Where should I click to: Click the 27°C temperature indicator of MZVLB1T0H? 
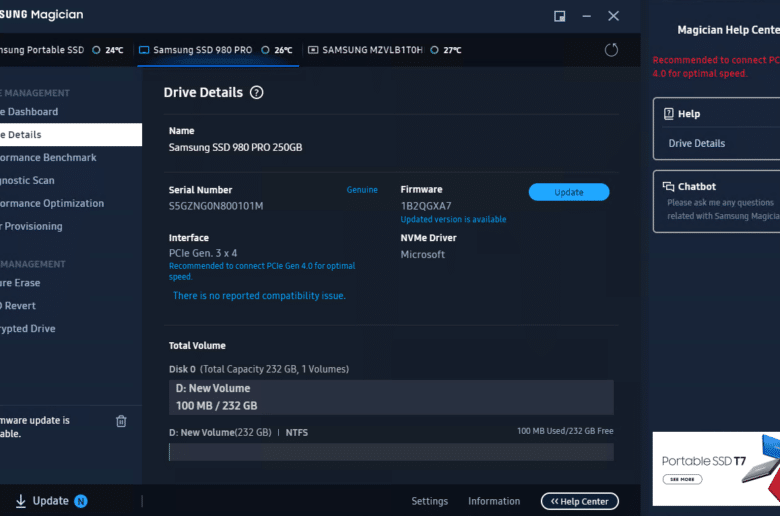coord(446,50)
